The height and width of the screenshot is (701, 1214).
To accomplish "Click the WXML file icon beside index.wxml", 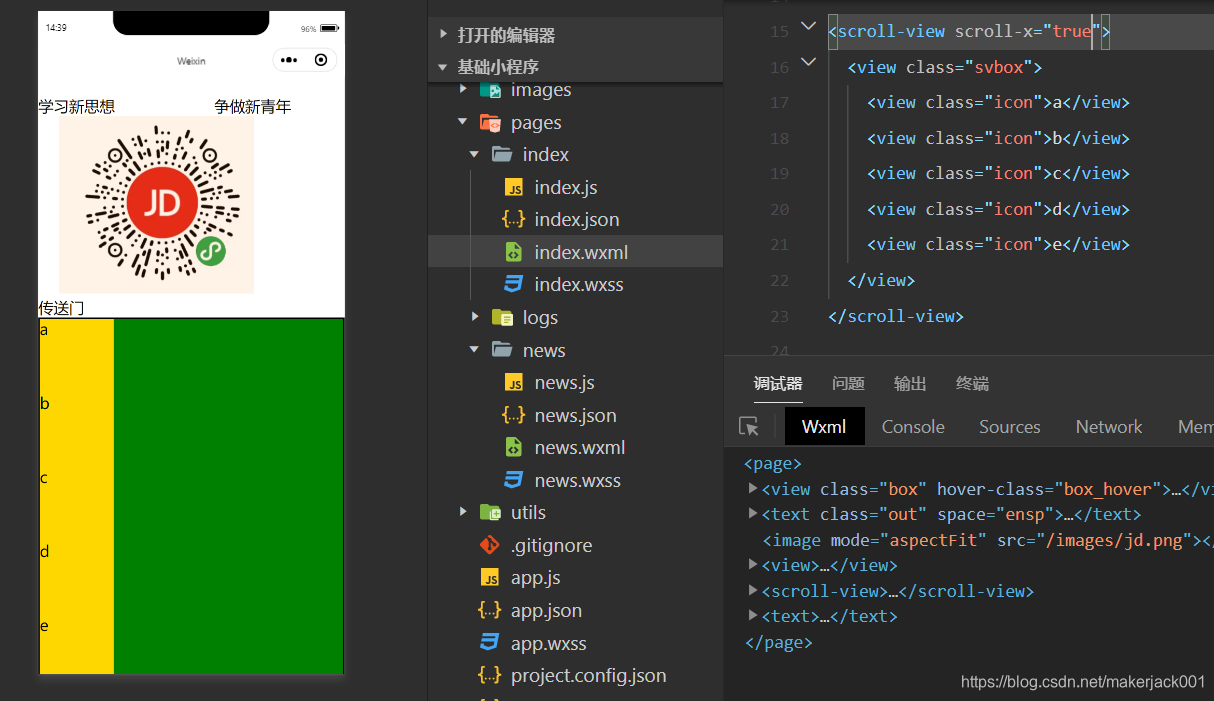I will coord(514,252).
